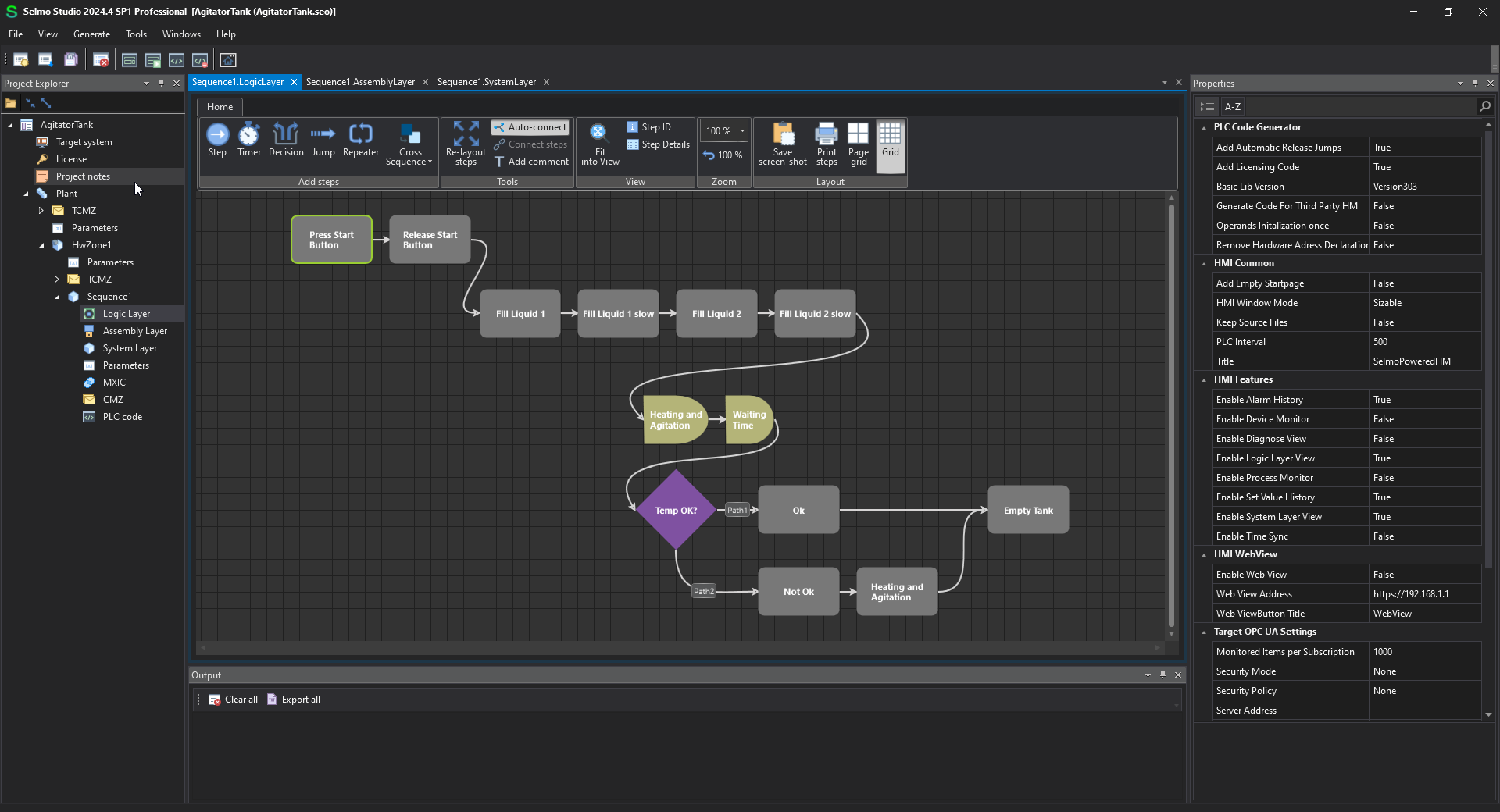The image size is (1500, 812).
Task: Click Print steps icon
Action: point(827,144)
